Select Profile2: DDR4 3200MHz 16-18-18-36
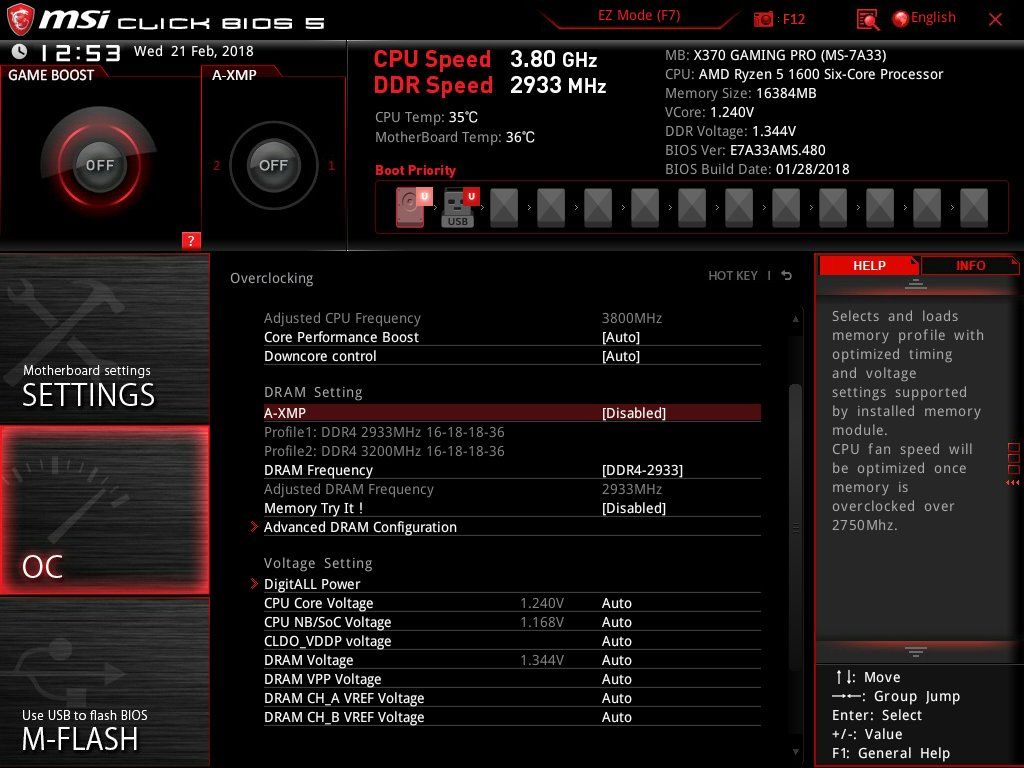Viewport: 1024px width, 768px height. point(384,451)
